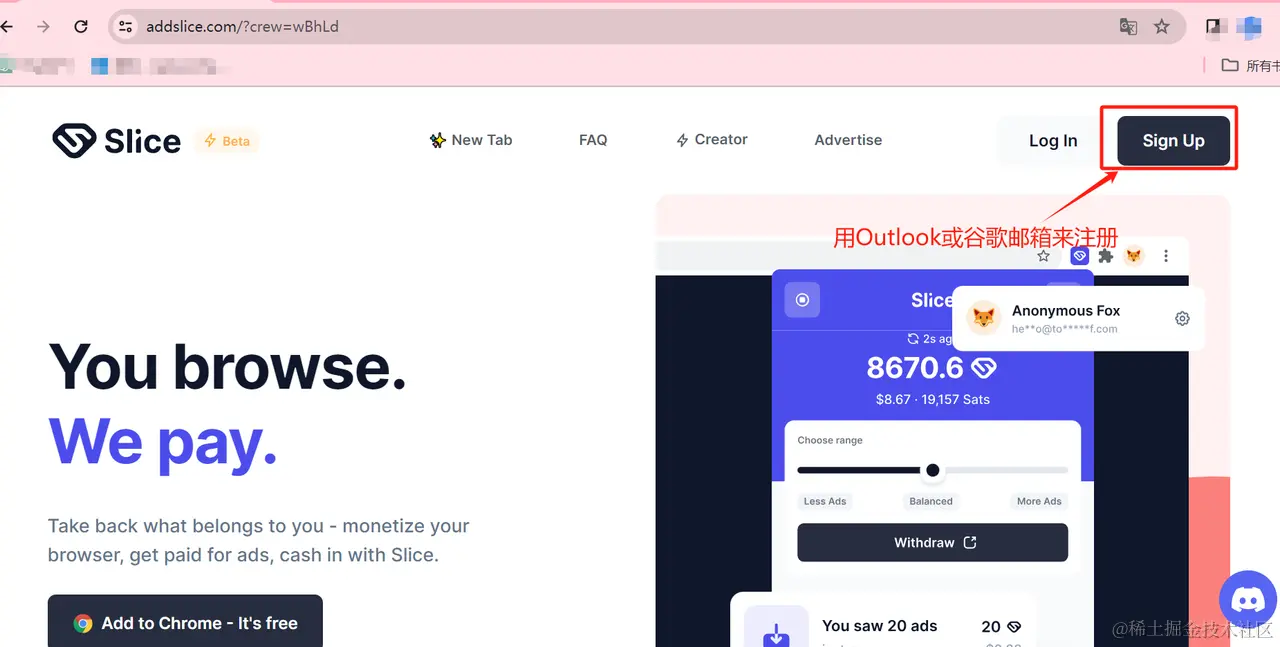Click the settings gear beside Anonymous Fox
Screen dimensions: 1280x647
(1182, 319)
